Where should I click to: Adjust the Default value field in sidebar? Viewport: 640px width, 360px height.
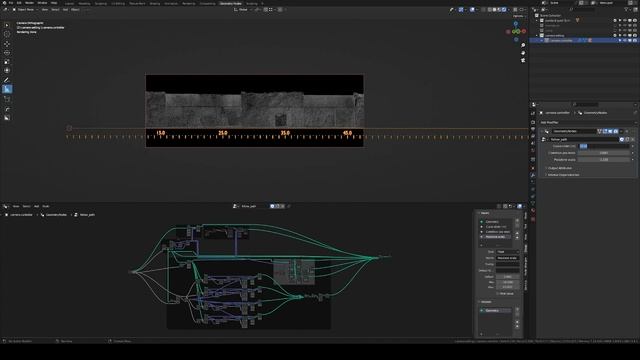508,276
